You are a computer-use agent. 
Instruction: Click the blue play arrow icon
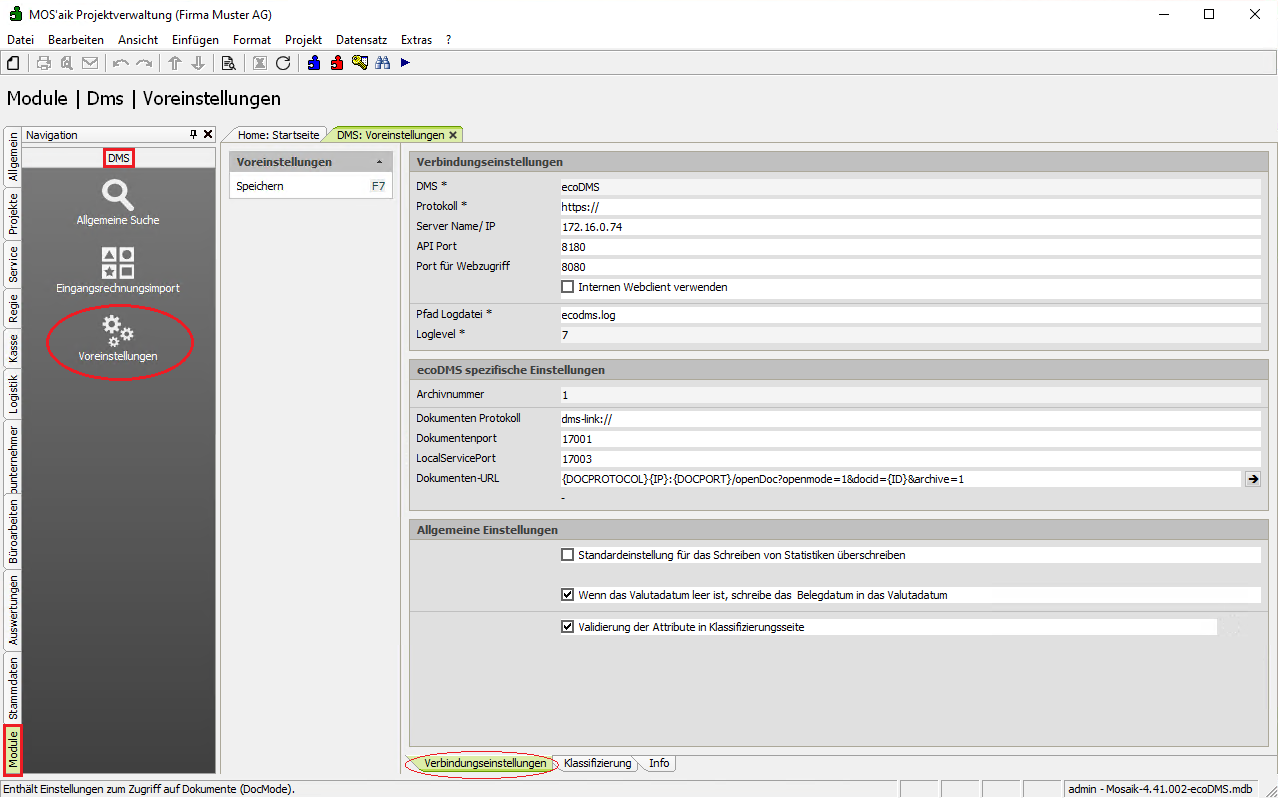point(405,63)
